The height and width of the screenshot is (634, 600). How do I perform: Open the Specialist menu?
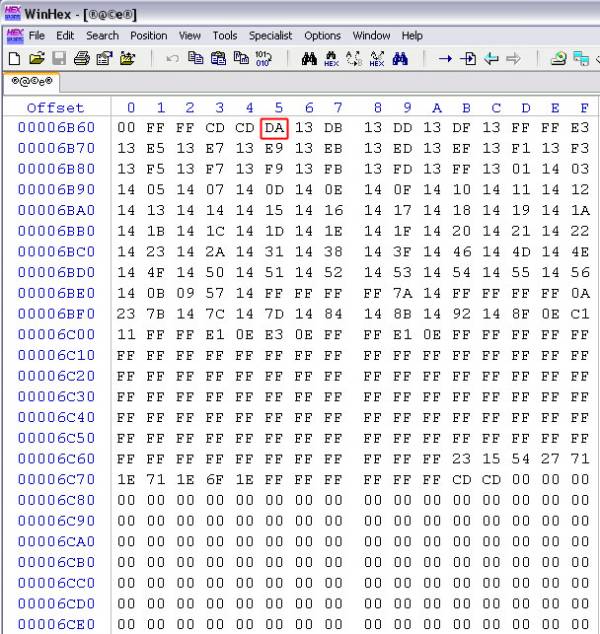pyautogui.click(x=270, y=36)
